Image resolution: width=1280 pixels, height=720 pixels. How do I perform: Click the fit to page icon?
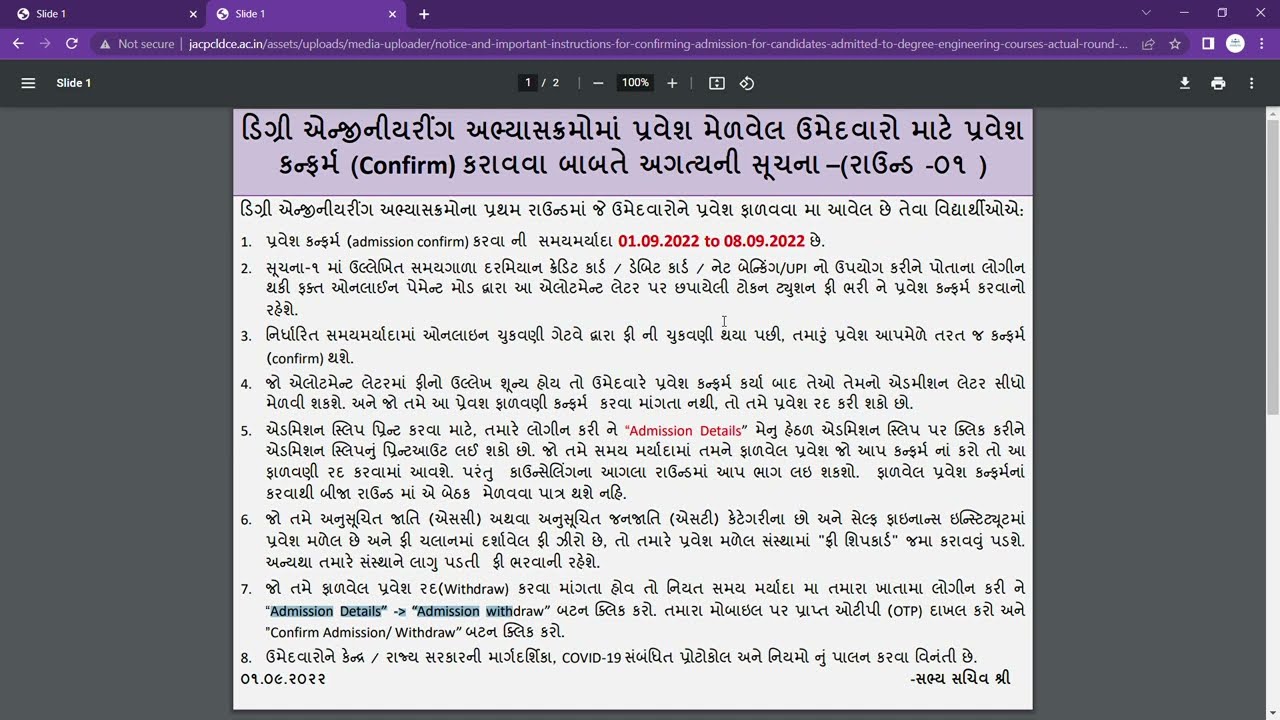tap(717, 83)
